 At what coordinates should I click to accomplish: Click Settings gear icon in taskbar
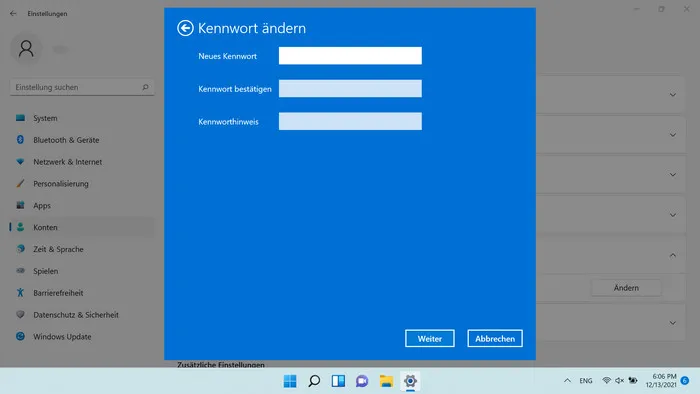click(x=410, y=381)
